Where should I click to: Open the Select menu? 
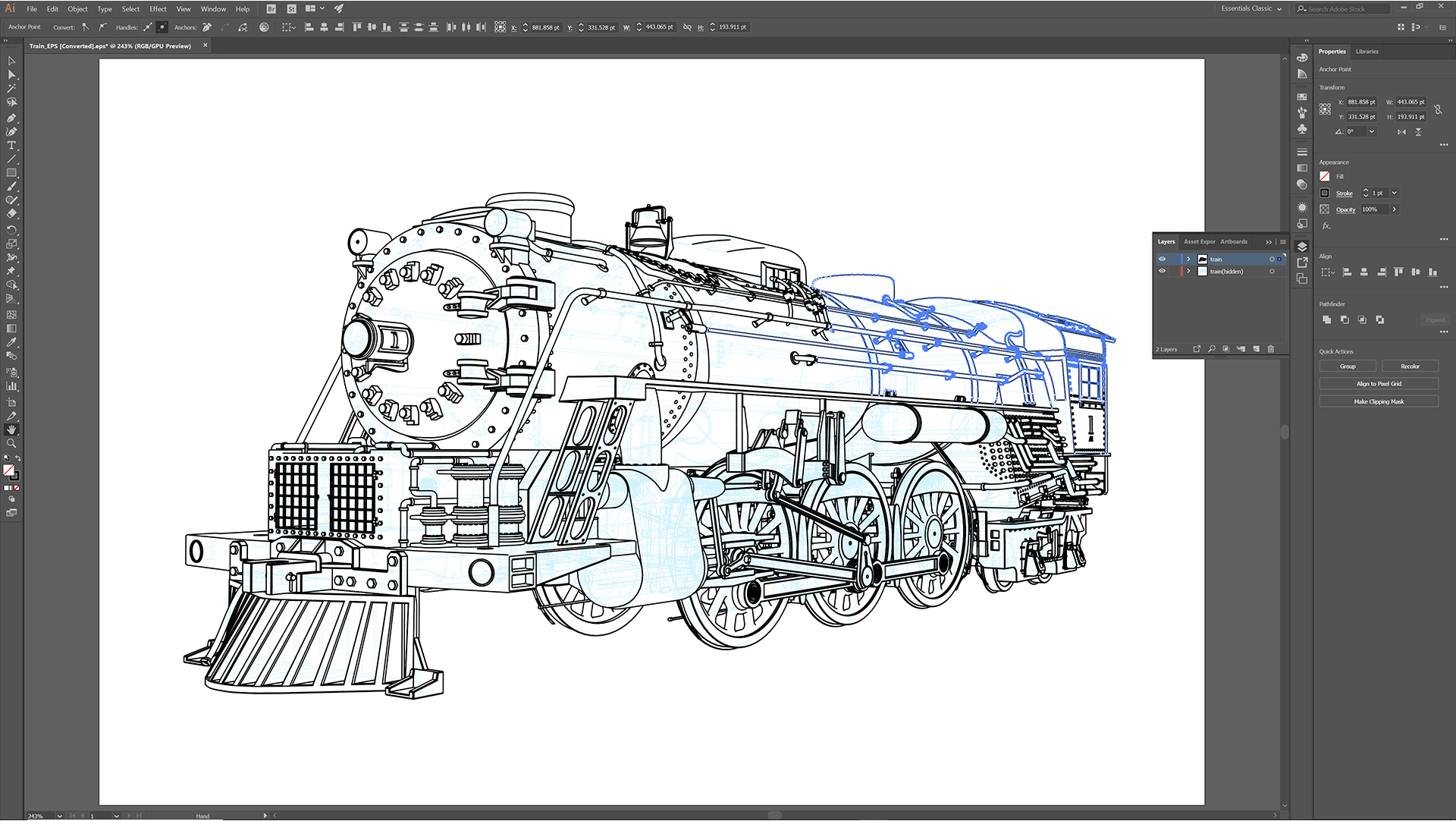coord(130,8)
